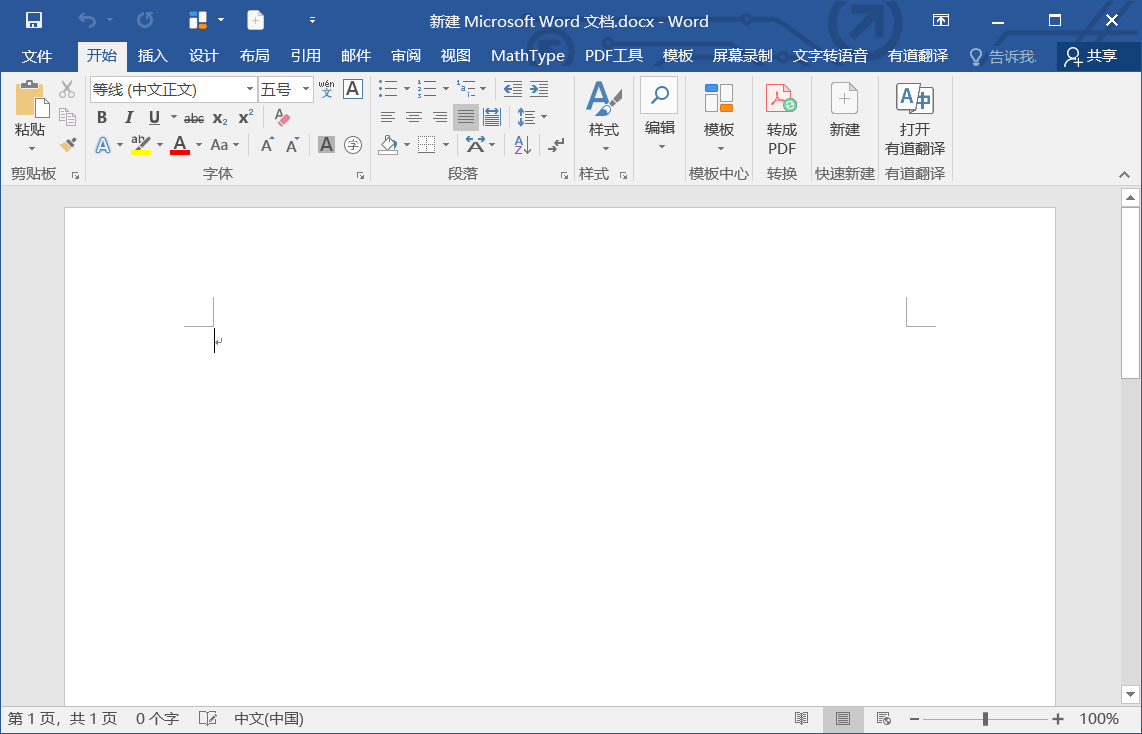Open font dialog launcher in 字体 group
Screen dimensions: 1142x734
click(360, 175)
